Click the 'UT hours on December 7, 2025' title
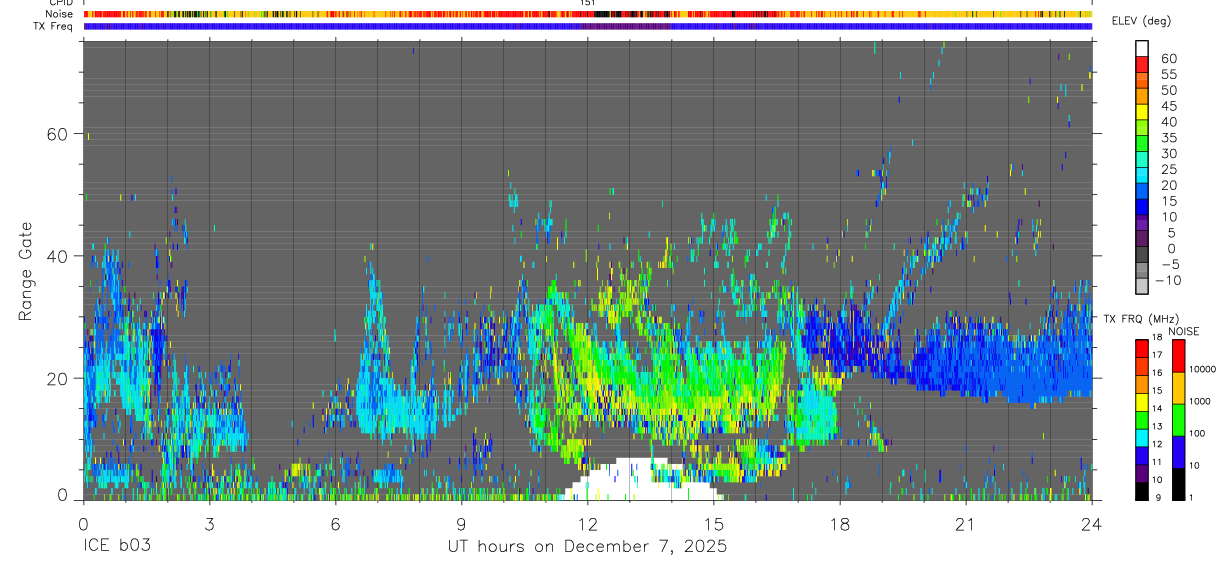 (x=587, y=546)
